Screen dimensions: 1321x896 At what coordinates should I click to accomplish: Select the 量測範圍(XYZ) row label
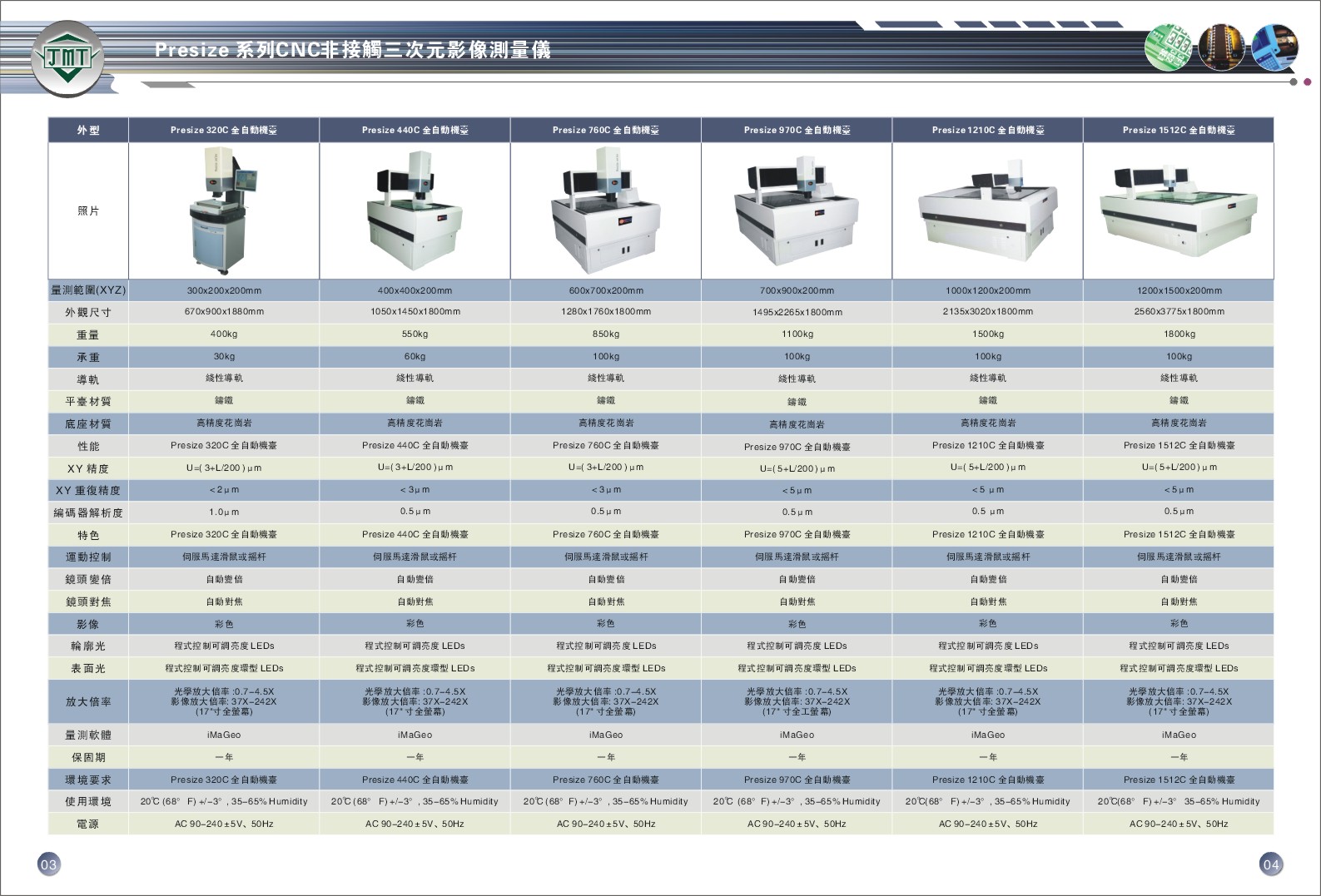(88, 290)
